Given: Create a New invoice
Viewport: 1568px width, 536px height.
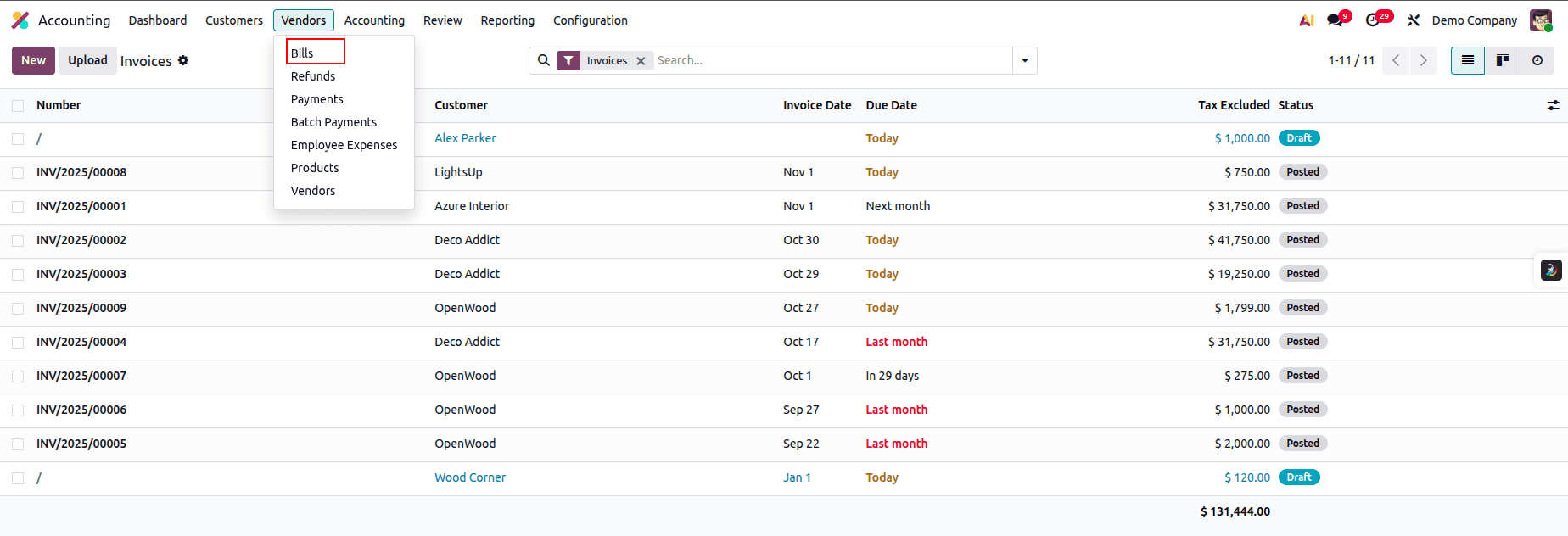Looking at the screenshot, I should coord(34,60).
